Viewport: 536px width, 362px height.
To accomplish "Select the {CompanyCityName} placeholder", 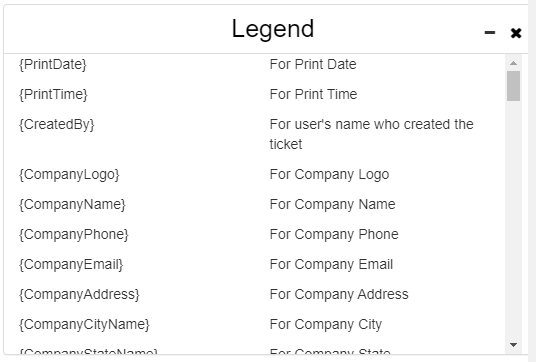I will tap(84, 325).
